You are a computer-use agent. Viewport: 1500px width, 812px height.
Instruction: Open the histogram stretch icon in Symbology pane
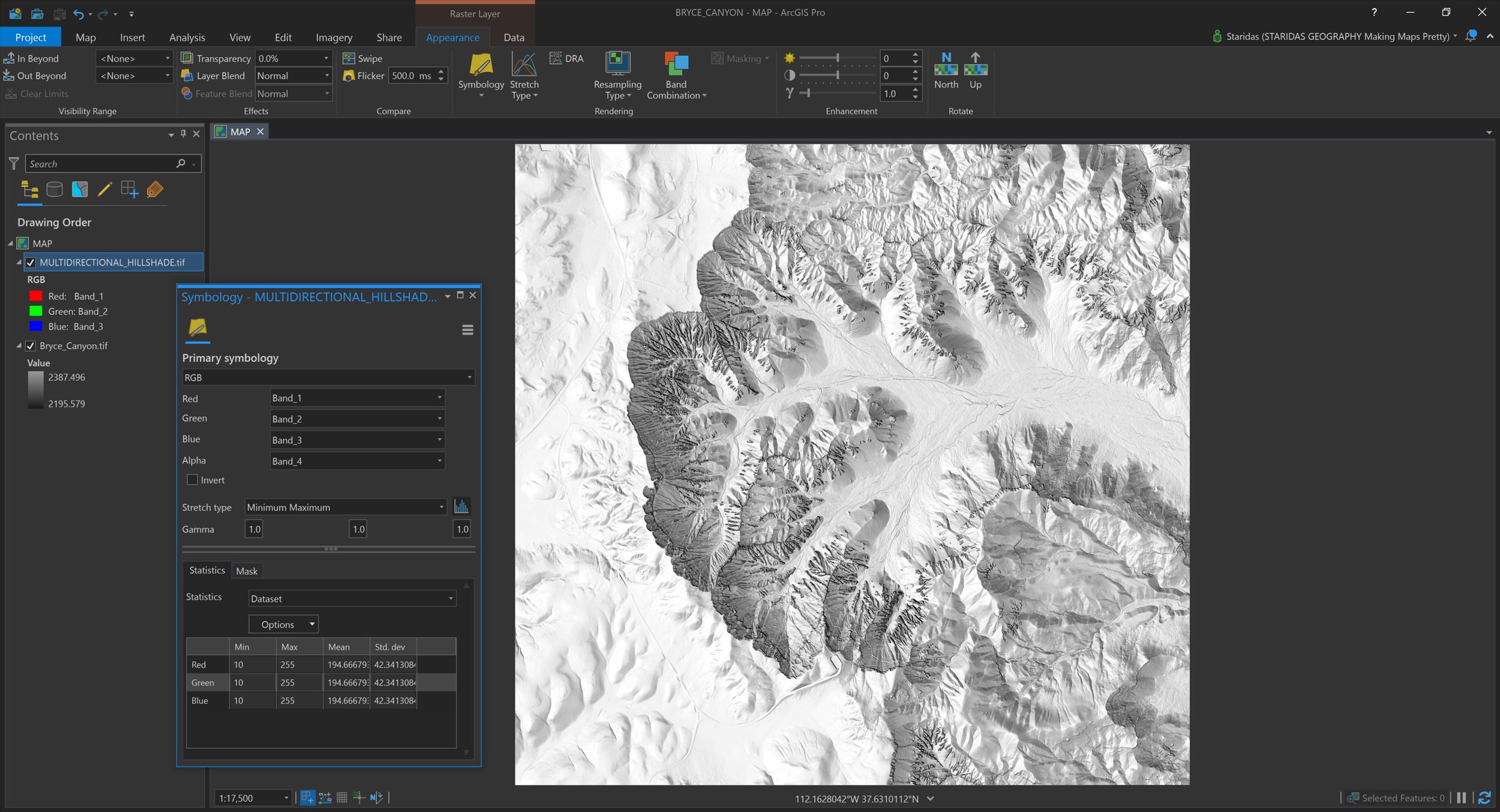point(461,506)
